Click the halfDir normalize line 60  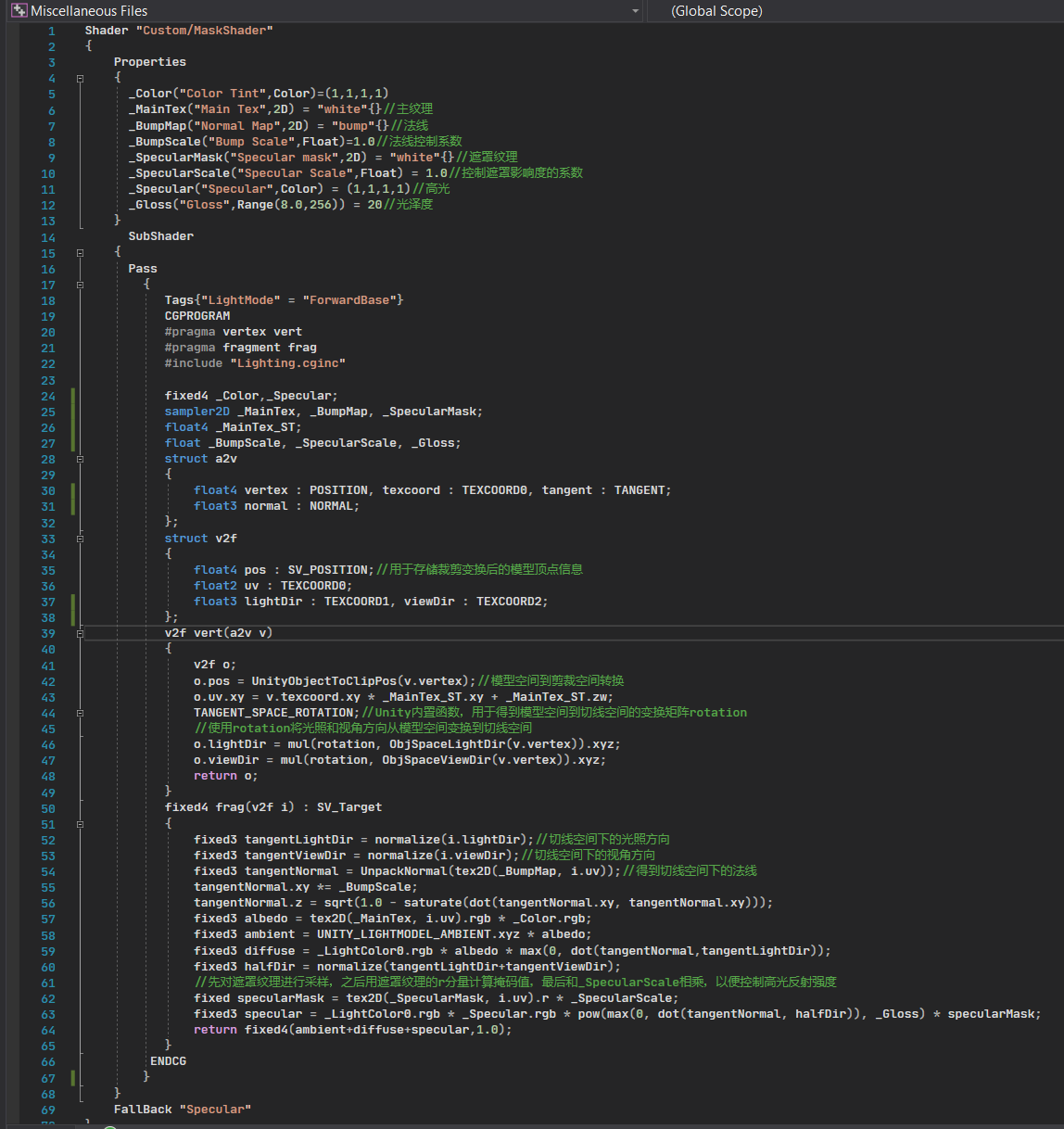[407, 967]
